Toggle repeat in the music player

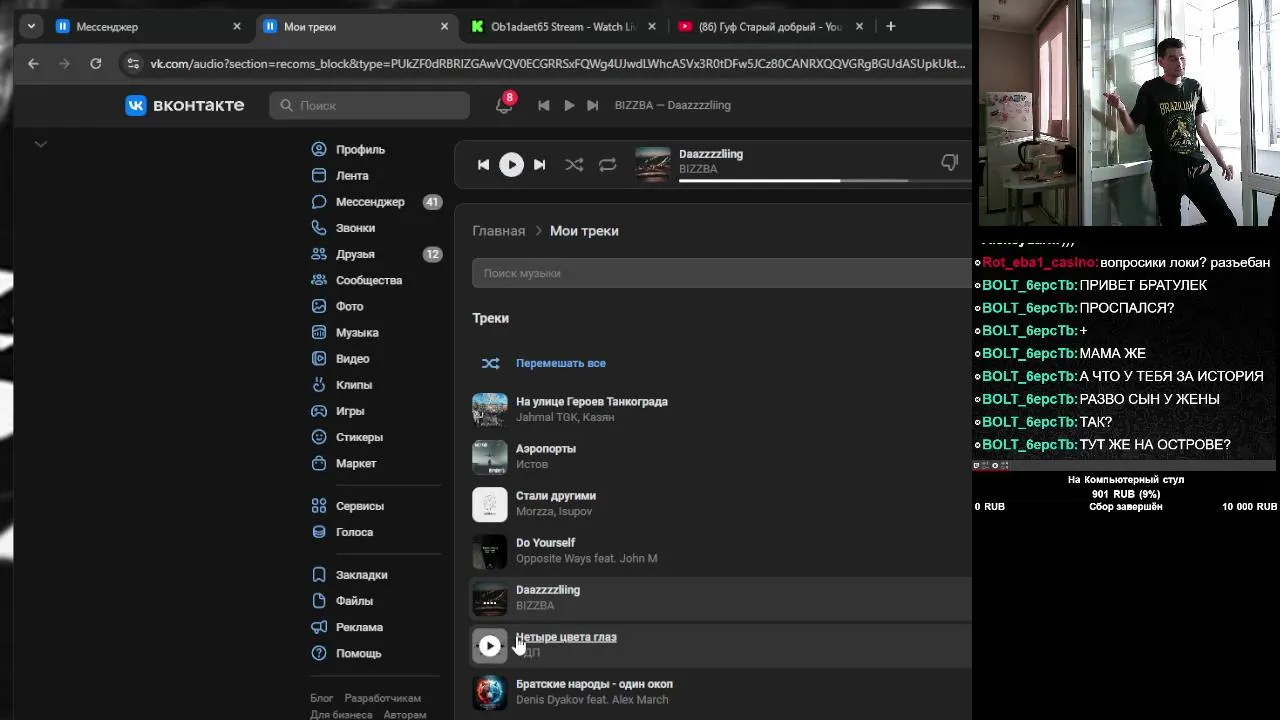coord(607,164)
